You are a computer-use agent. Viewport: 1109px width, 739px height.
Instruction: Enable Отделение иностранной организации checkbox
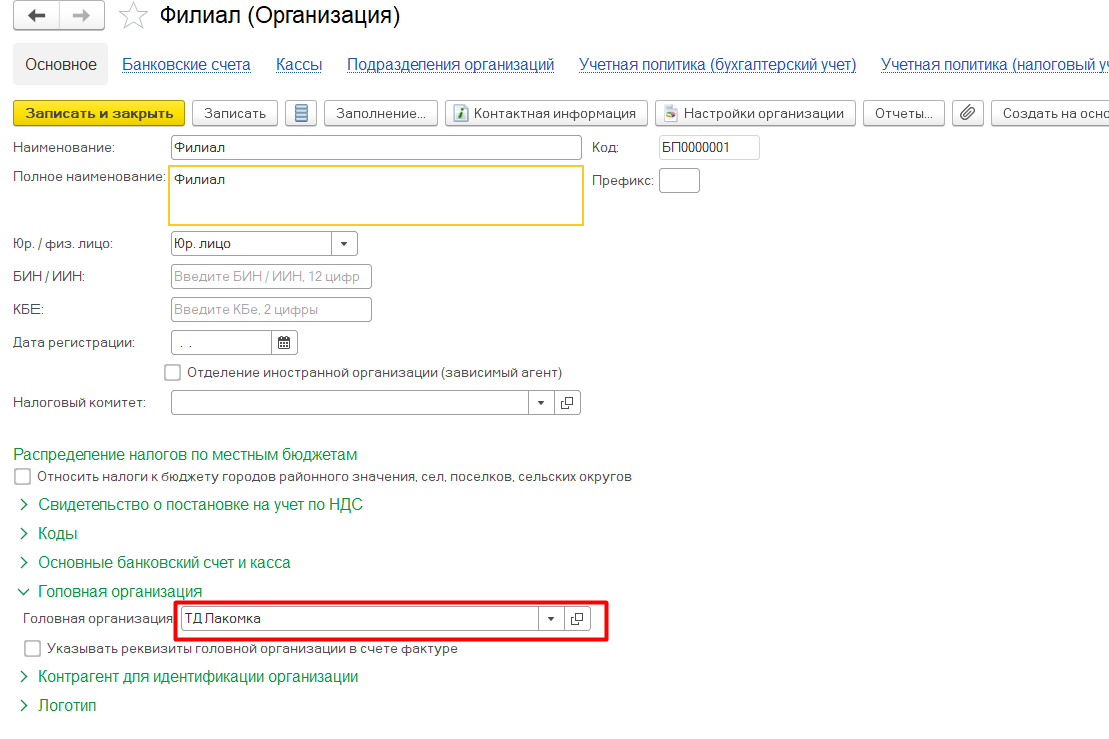click(x=172, y=372)
